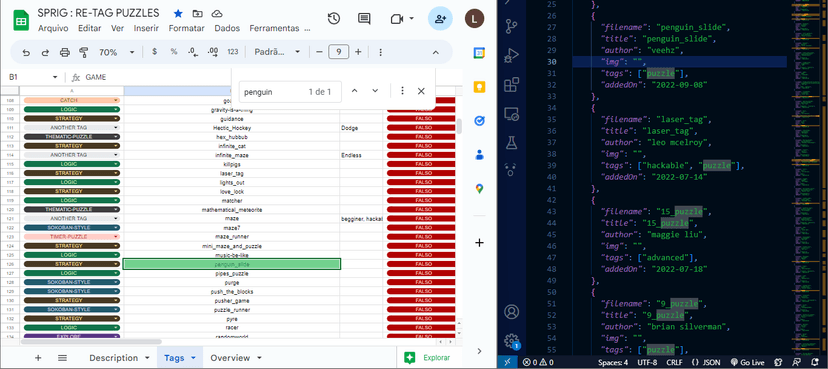Click the penguin search input field

(x=272, y=92)
